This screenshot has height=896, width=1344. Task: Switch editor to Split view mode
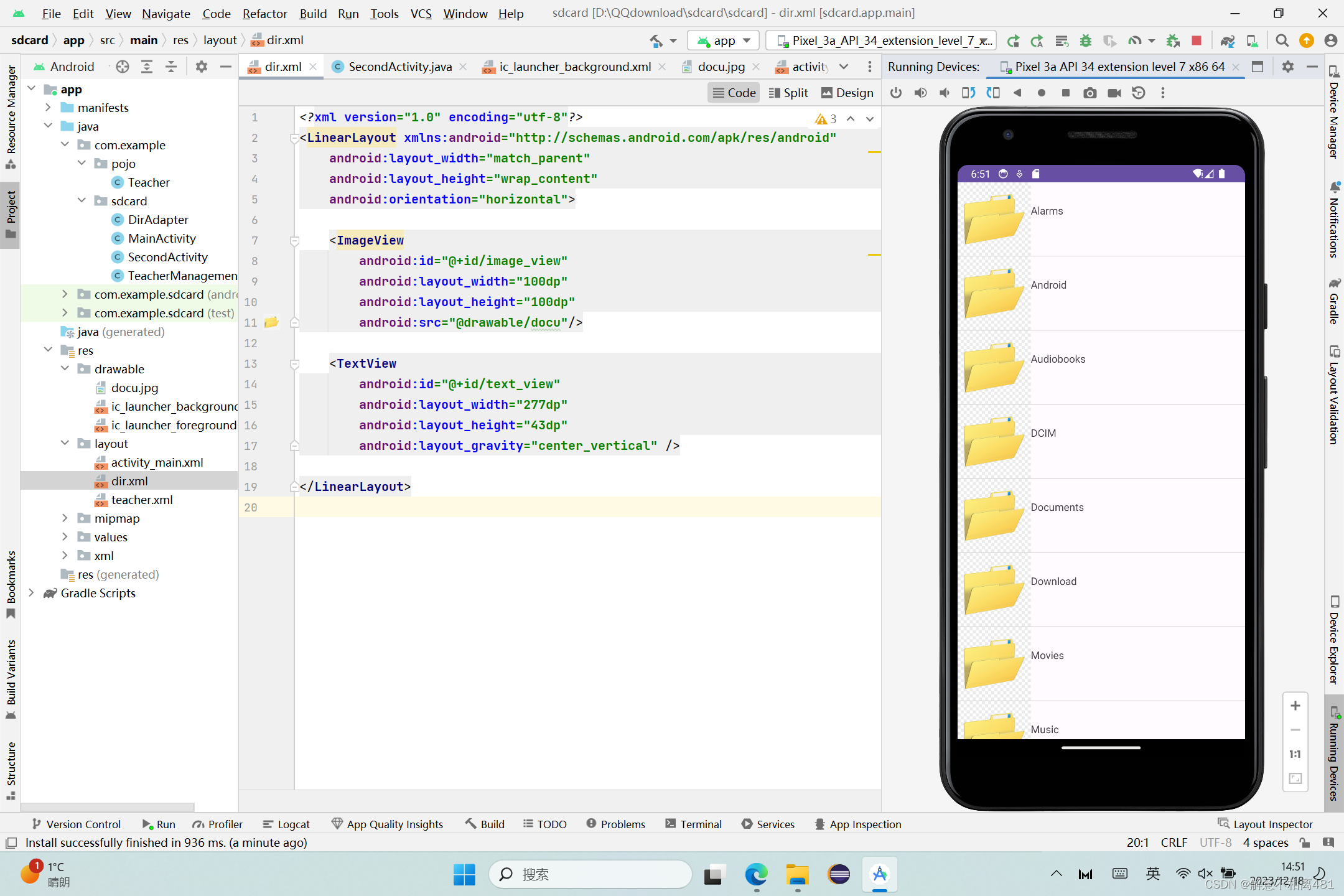pos(788,93)
